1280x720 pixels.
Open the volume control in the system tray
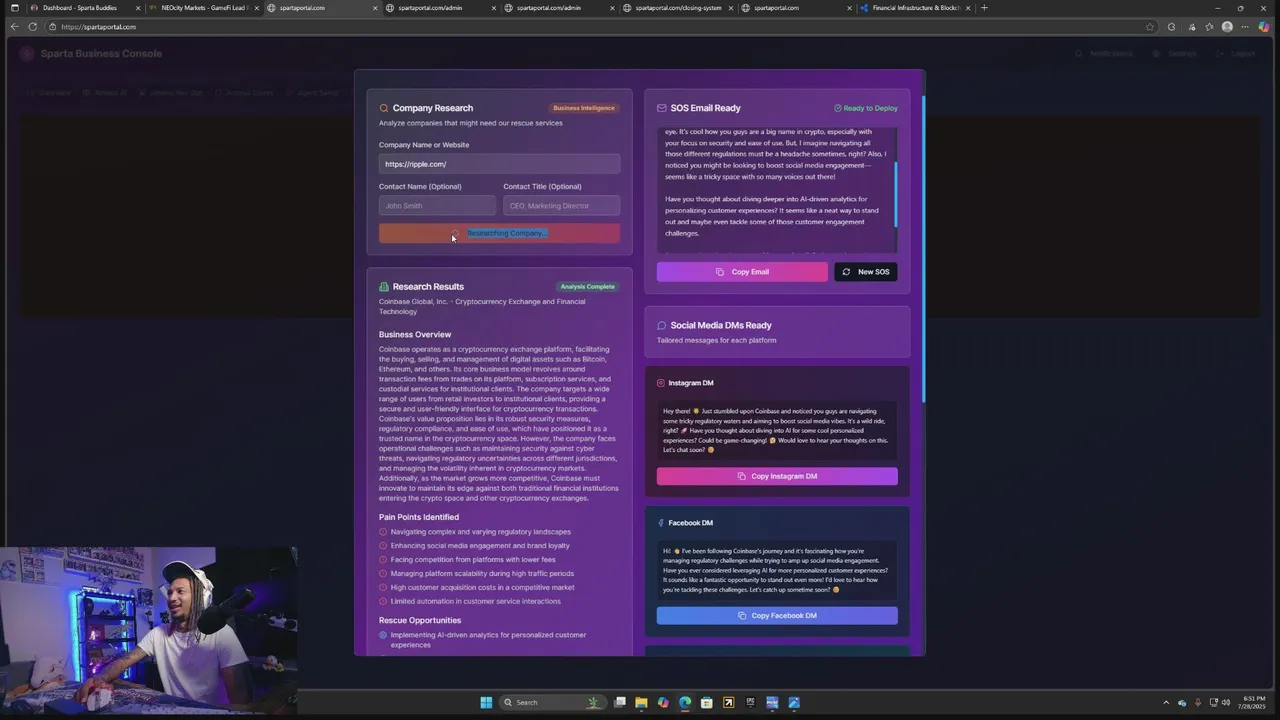pos(1226,702)
